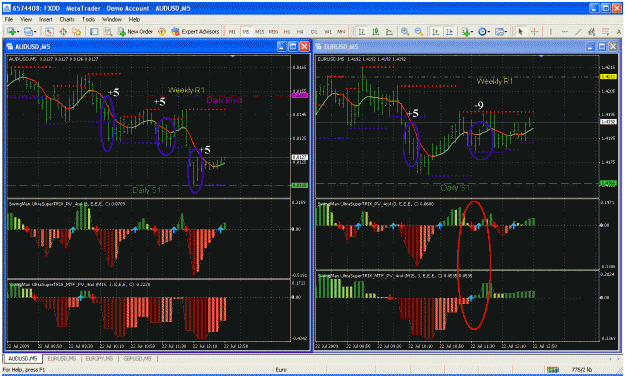Set timeframe to D1
Viewport: 625px width, 376px height.
click(314, 31)
